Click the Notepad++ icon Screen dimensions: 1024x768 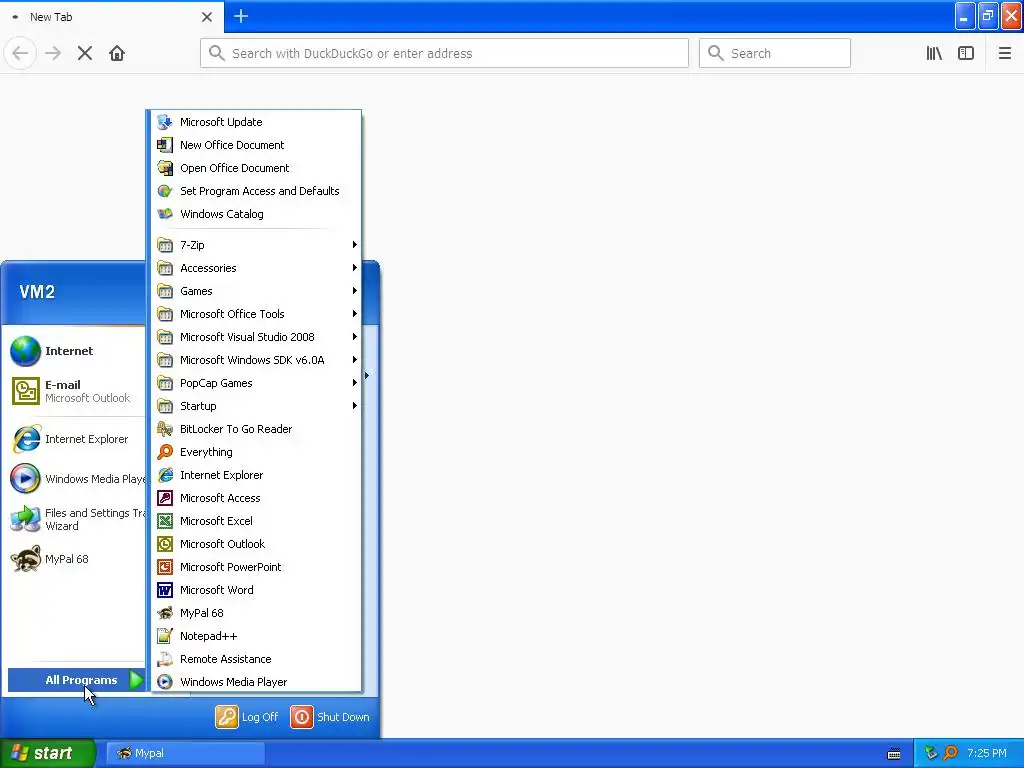click(x=165, y=636)
